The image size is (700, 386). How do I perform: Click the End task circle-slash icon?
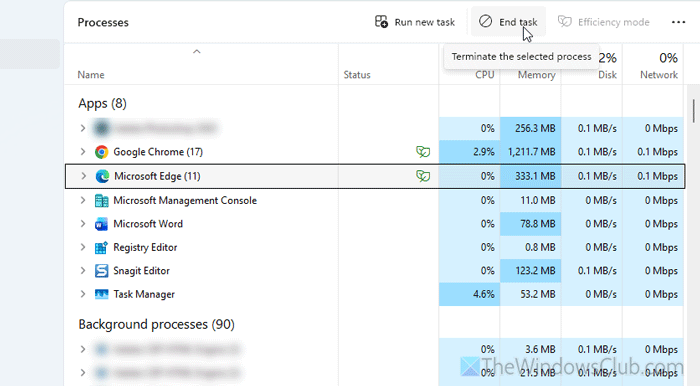485,21
